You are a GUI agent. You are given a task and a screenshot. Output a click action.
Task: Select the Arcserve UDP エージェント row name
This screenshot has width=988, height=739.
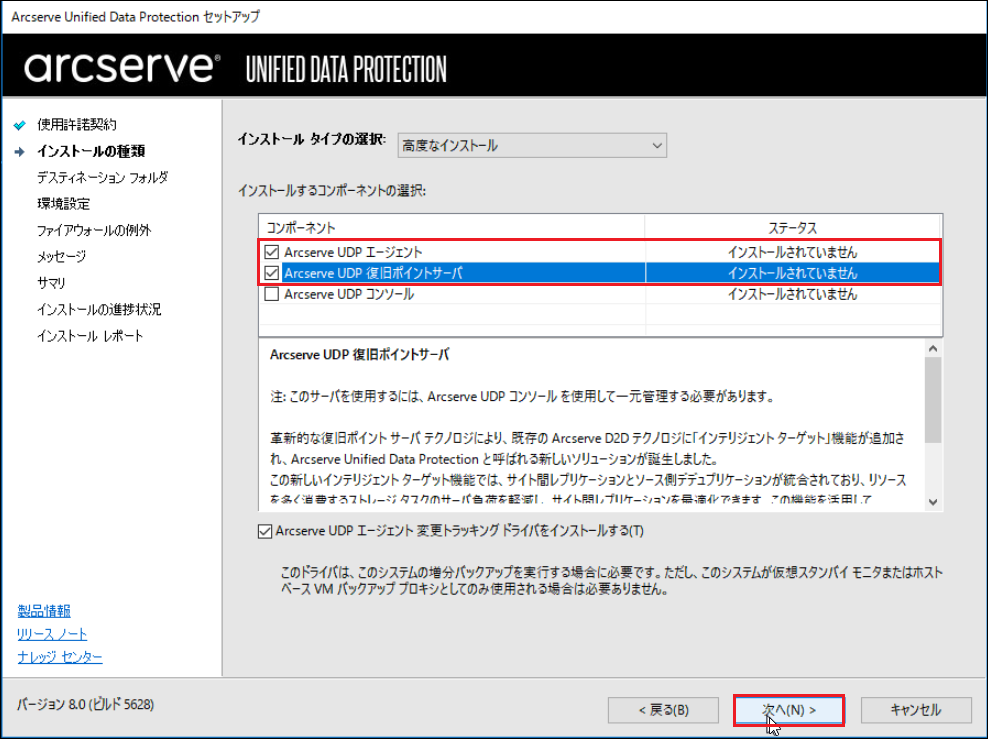[353, 252]
